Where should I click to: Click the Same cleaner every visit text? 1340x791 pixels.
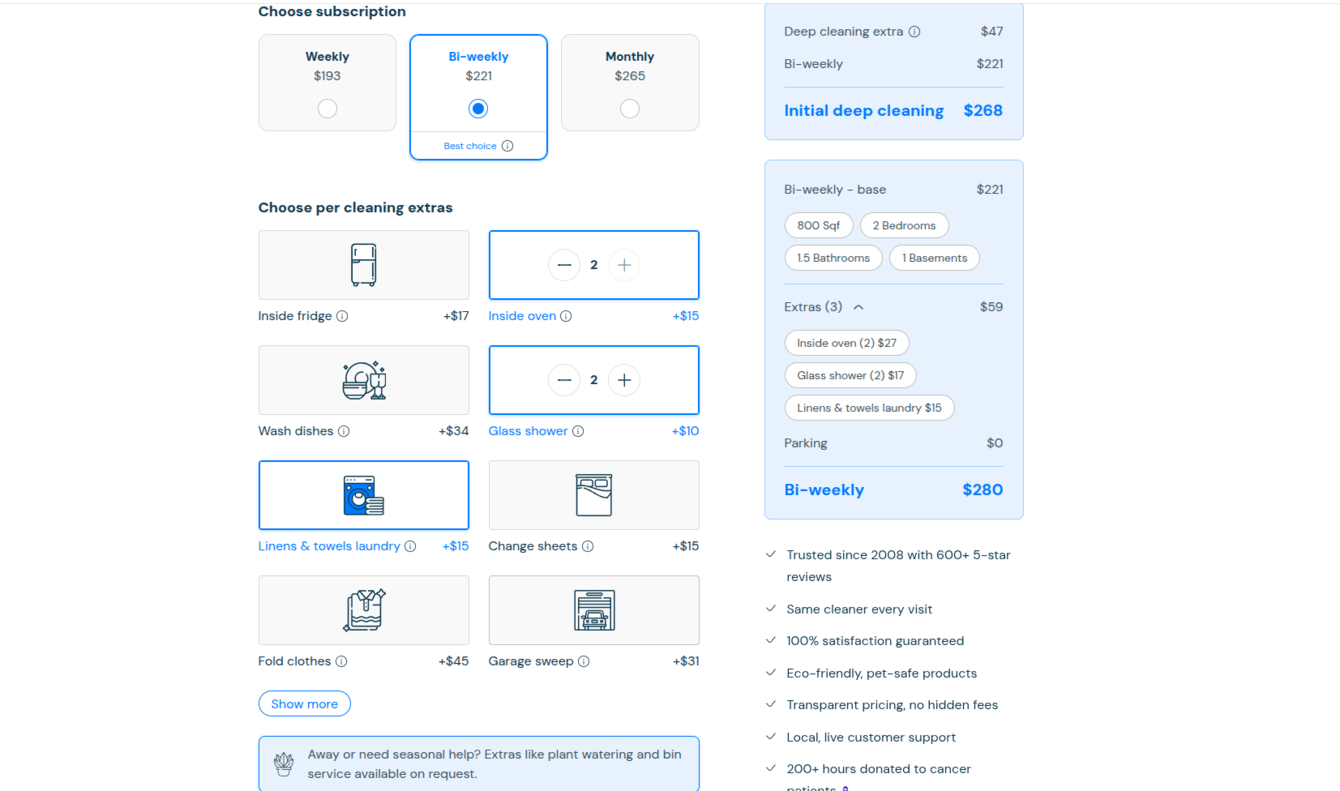859,609
